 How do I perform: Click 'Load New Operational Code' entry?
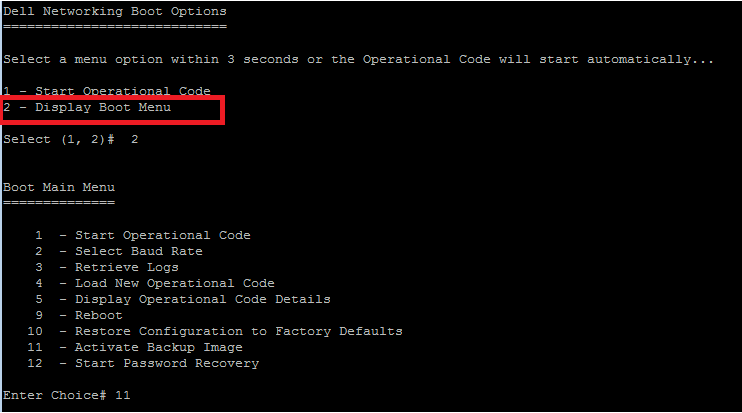[x=175, y=283]
